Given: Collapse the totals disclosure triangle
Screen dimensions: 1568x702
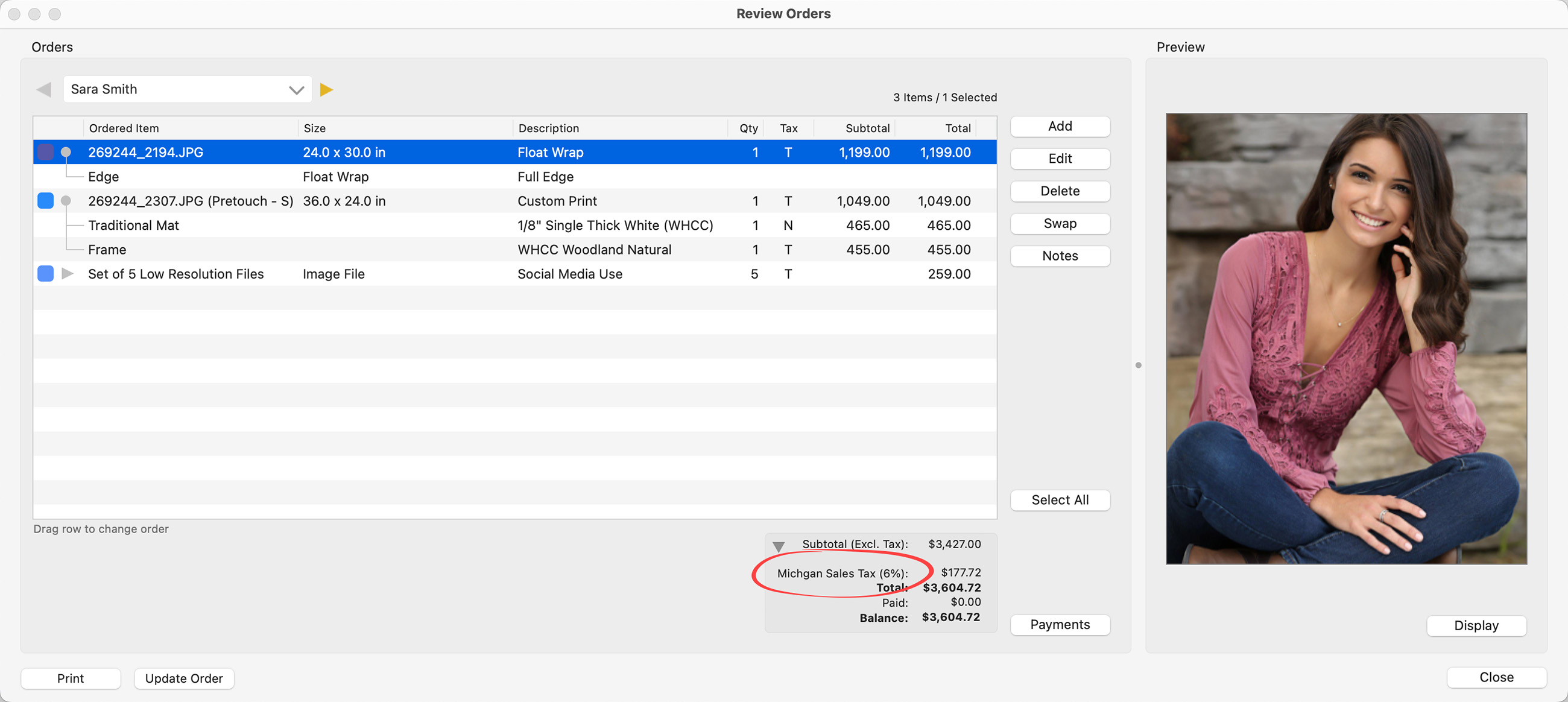Looking at the screenshot, I should 778,546.
